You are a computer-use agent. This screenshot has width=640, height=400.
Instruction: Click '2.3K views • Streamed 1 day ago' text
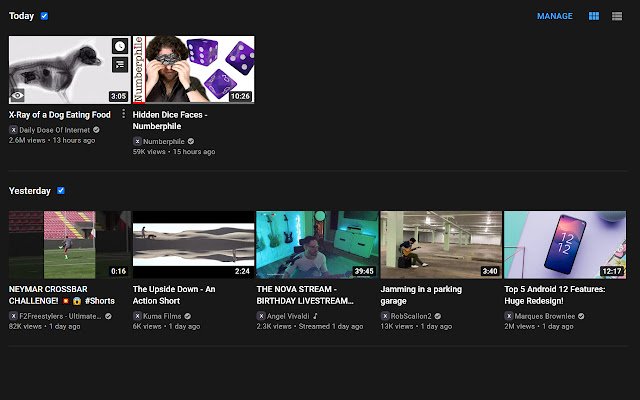(x=310, y=326)
